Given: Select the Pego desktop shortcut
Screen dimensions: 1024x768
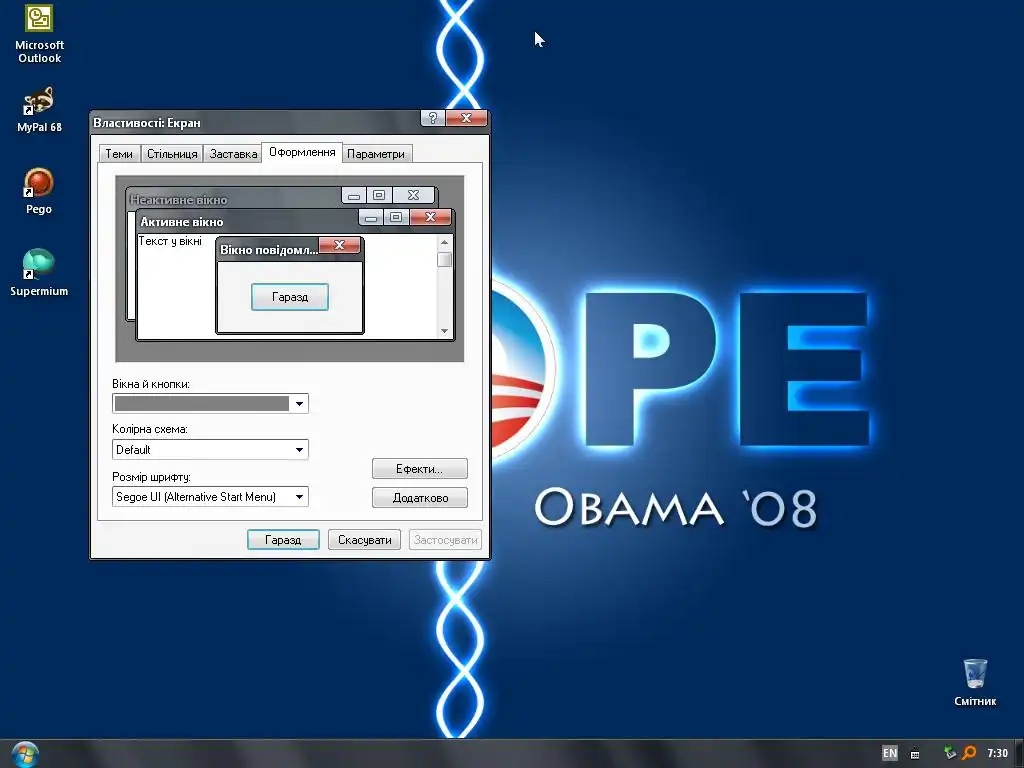Looking at the screenshot, I should coord(39,191).
